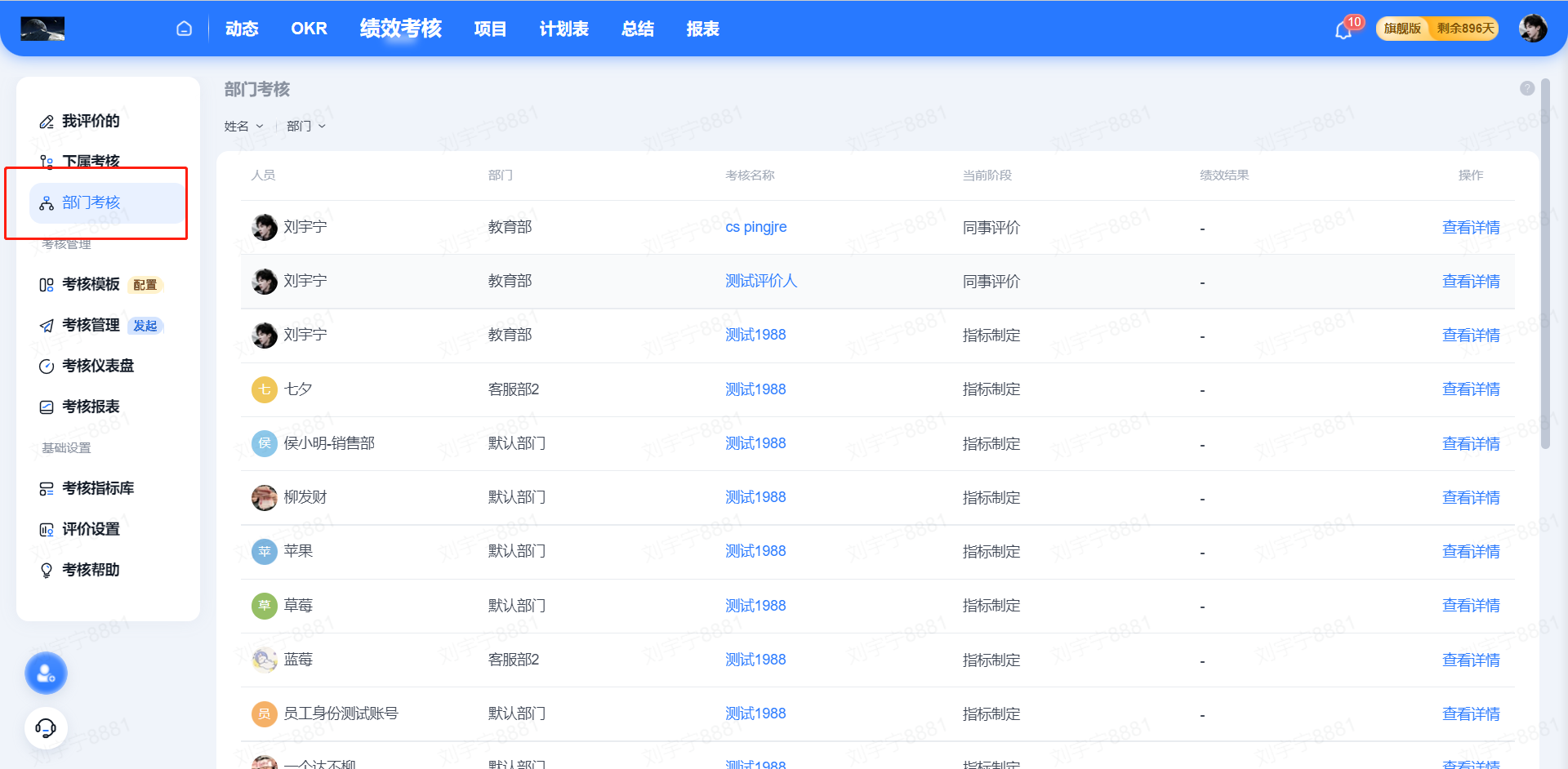
Task: Click the 考核仪表盘 gauge icon
Action: 47,367
